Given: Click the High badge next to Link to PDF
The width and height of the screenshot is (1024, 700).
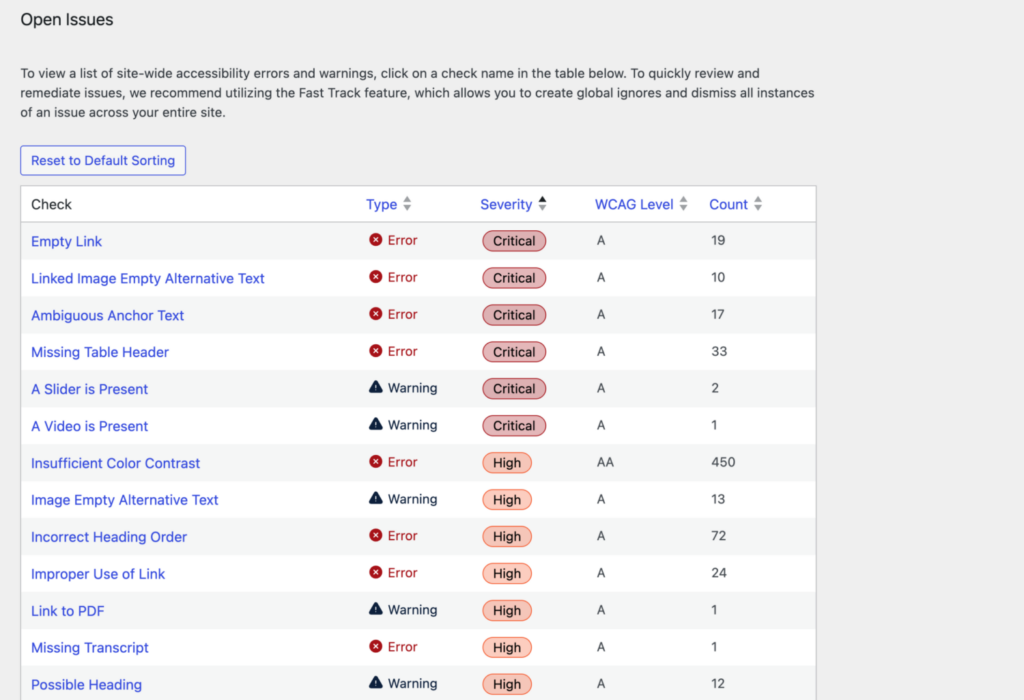Looking at the screenshot, I should click(507, 610).
